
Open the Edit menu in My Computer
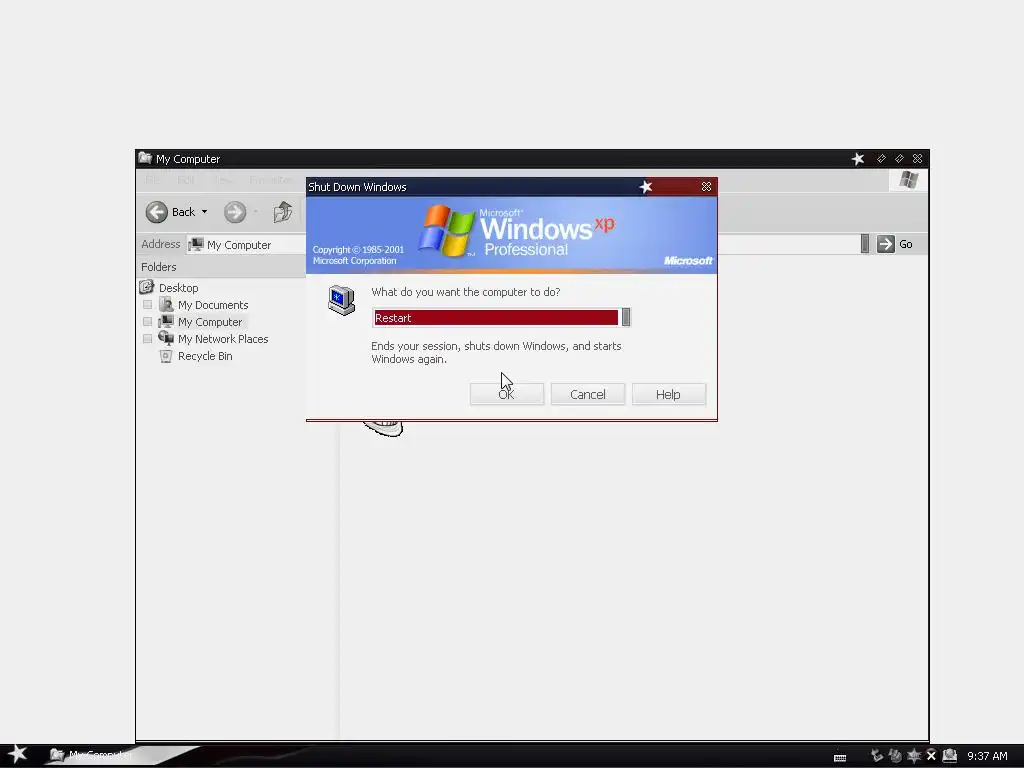pyautogui.click(x=186, y=180)
